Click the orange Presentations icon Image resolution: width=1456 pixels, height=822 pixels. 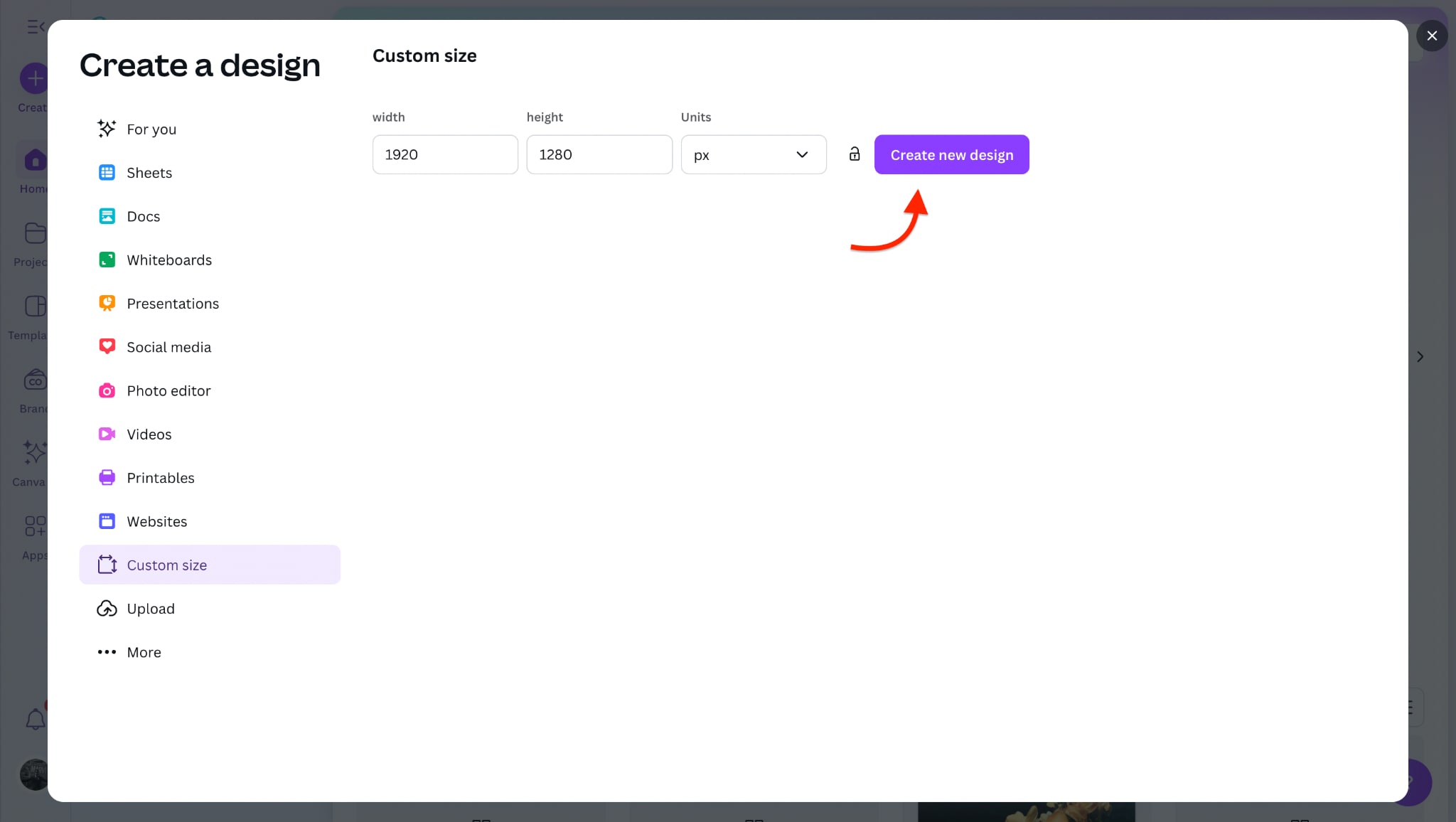tap(107, 304)
